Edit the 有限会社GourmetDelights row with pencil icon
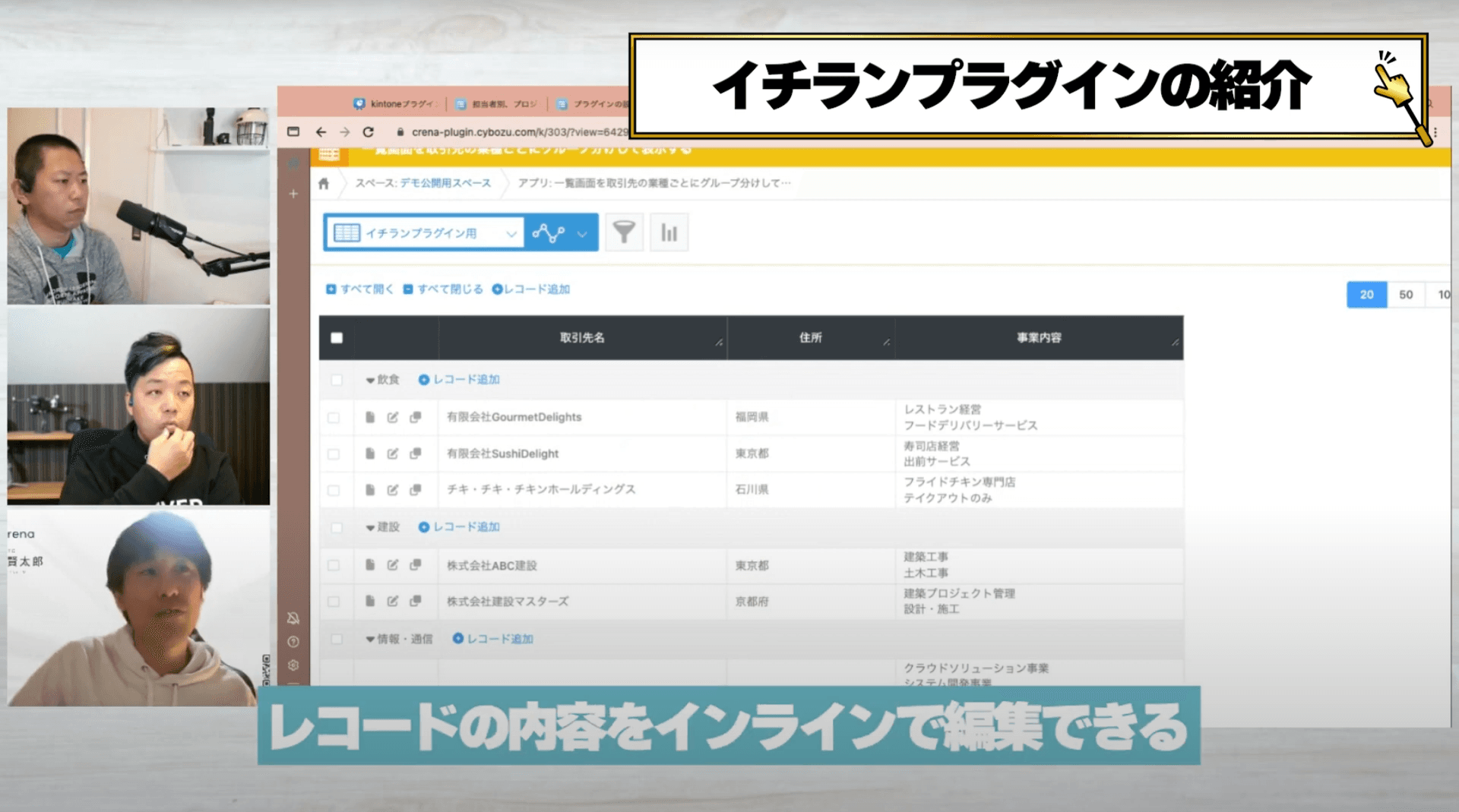 [x=393, y=417]
